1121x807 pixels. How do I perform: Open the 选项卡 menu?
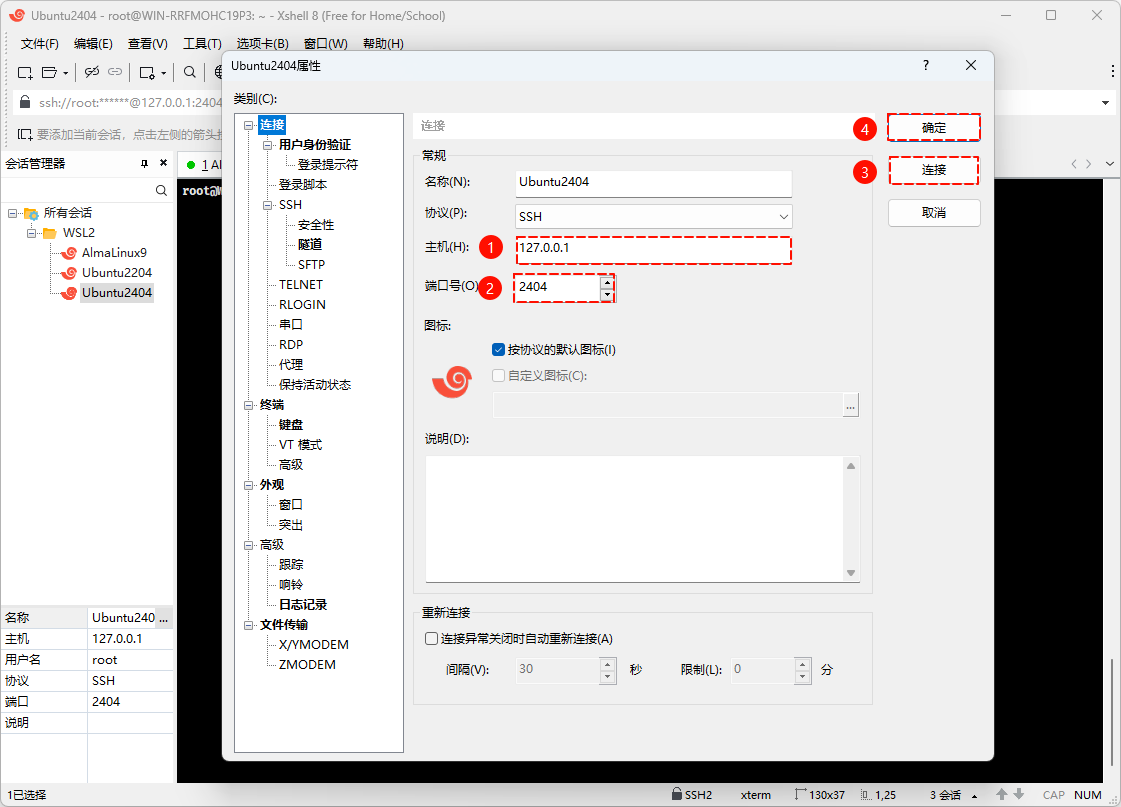coord(263,43)
